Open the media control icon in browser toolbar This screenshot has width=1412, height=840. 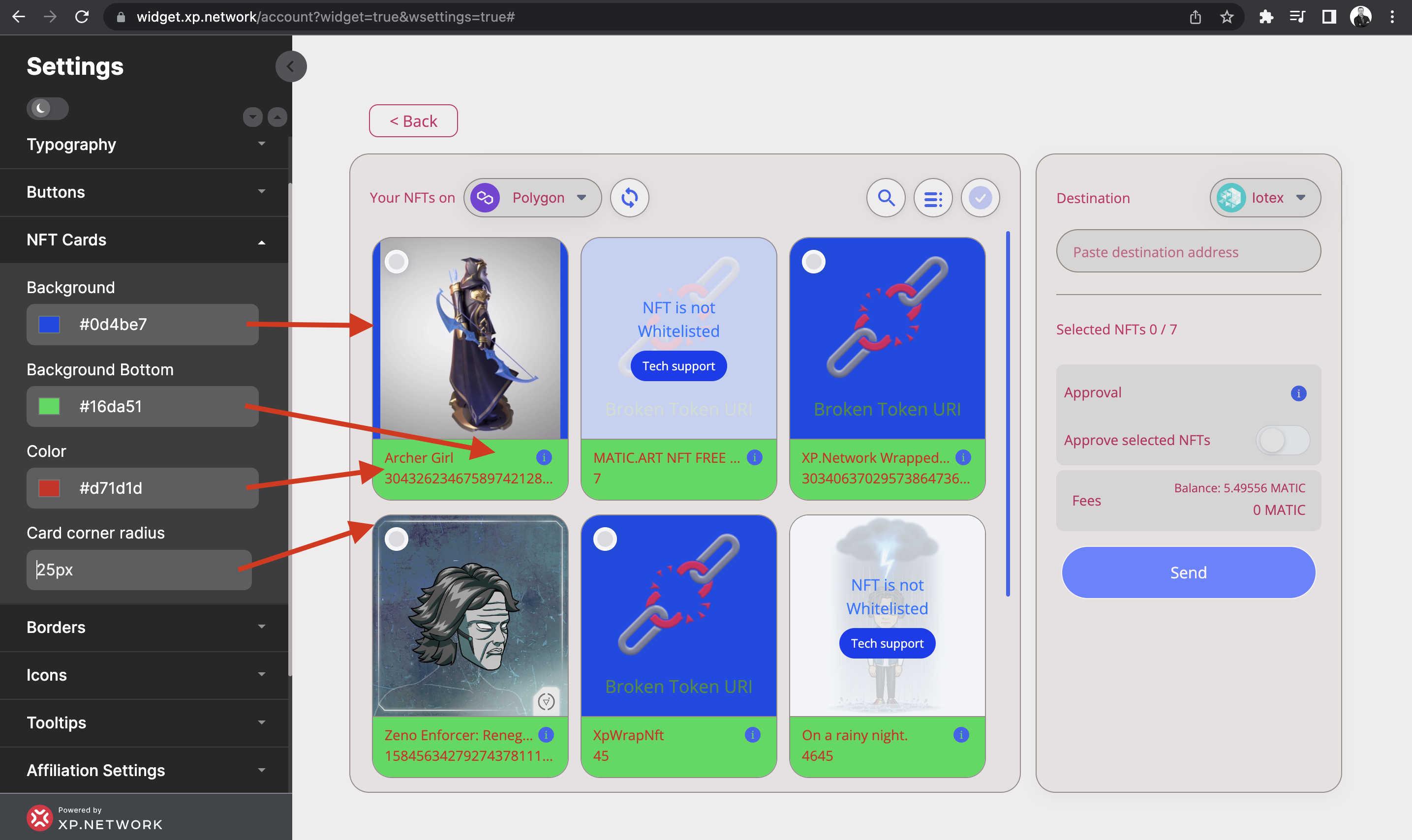[x=1297, y=17]
